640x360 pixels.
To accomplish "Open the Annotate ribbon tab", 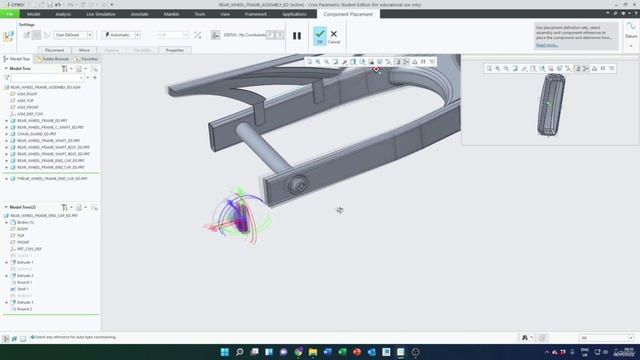I will click(140, 14).
